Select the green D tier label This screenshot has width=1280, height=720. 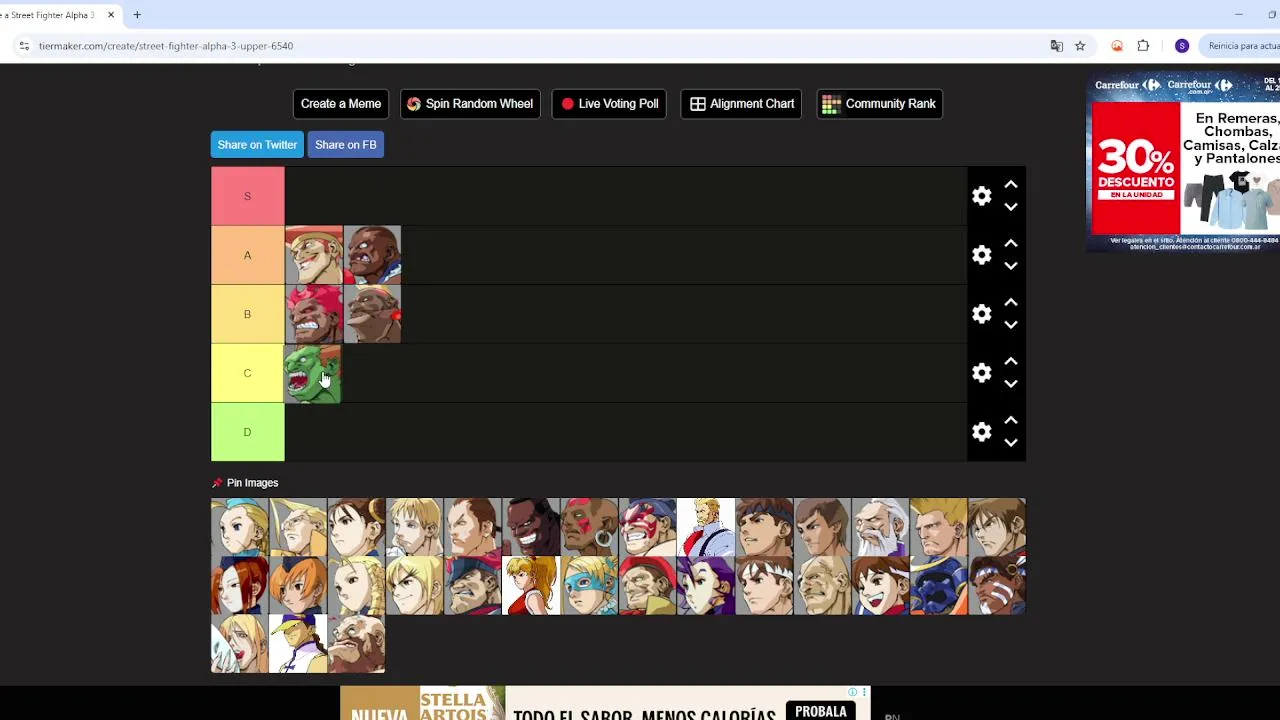(x=248, y=432)
